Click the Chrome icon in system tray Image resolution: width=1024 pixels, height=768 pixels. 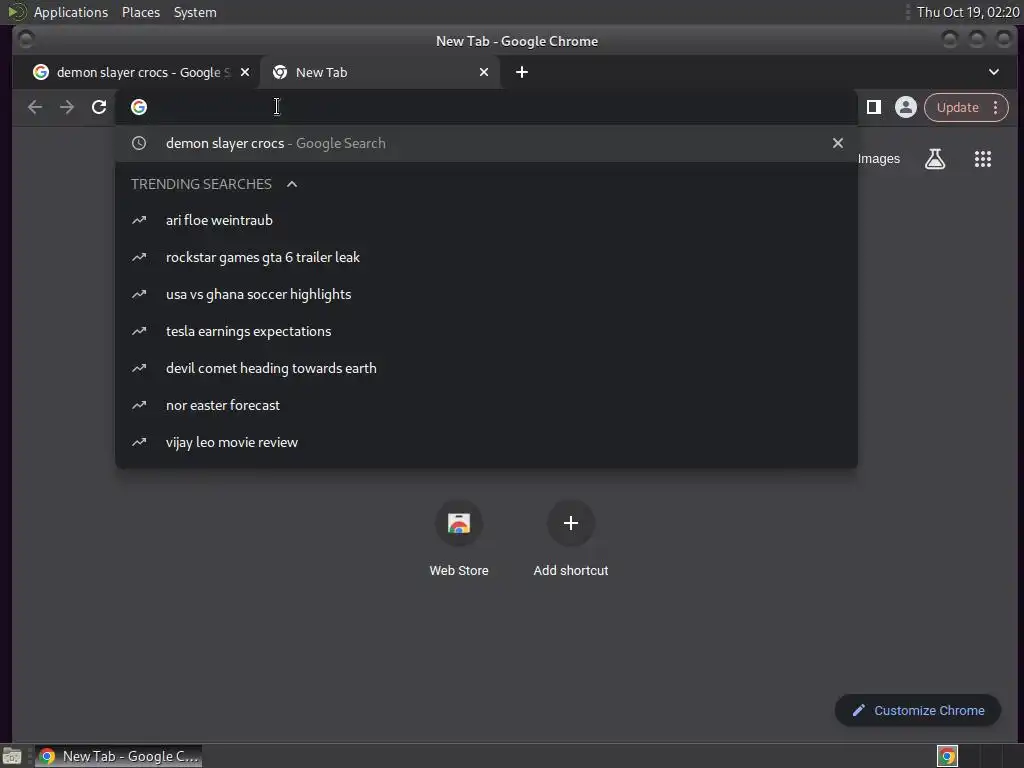click(x=947, y=756)
